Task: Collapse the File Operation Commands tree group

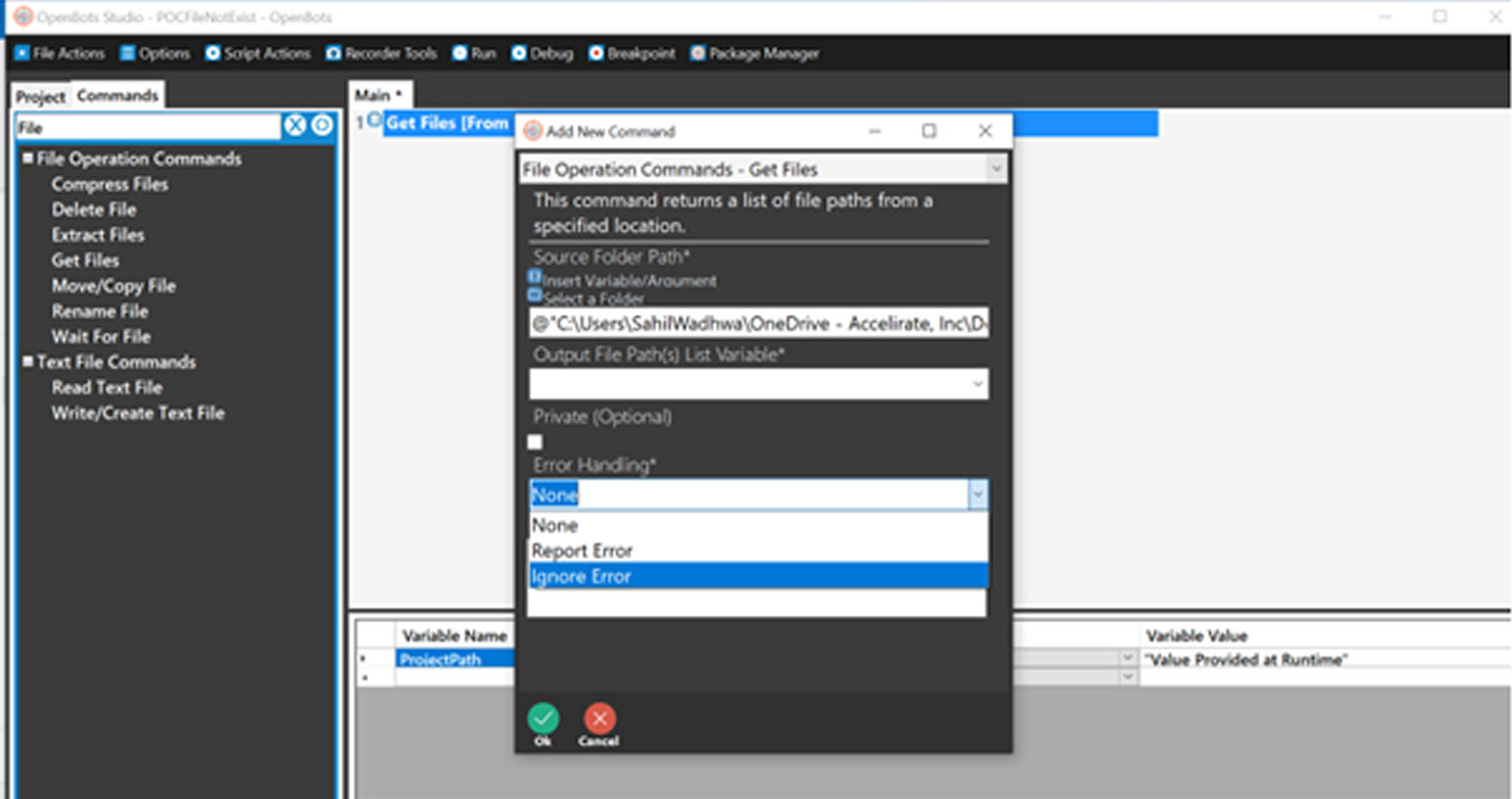Action: pos(28,158)
